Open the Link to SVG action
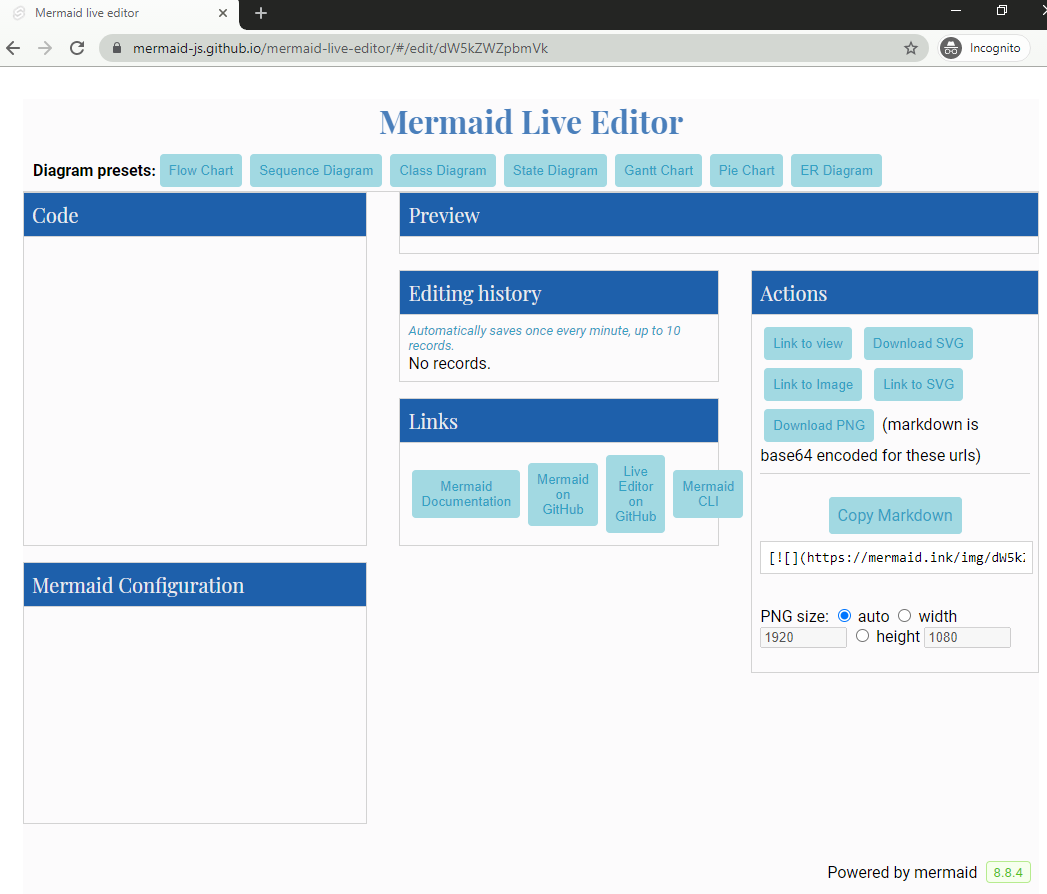1047x894 pixels. coord(918,384)
